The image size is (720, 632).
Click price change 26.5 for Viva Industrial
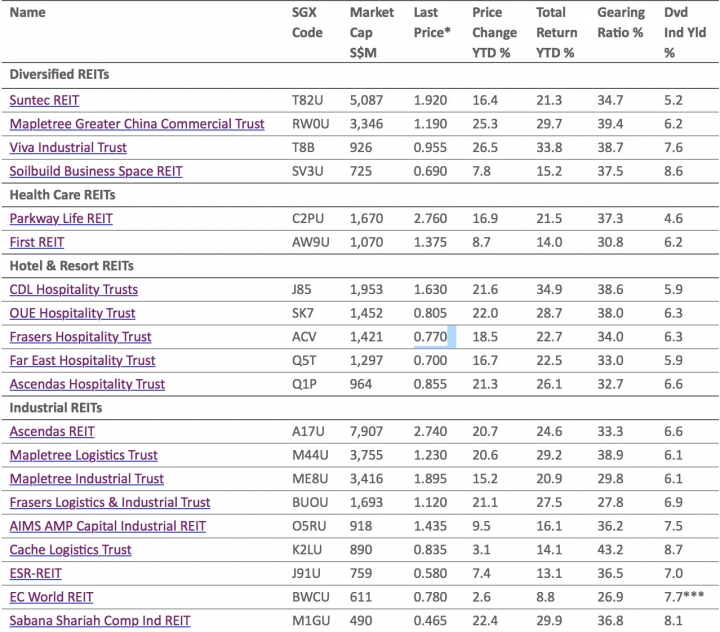tap(485, 147)
